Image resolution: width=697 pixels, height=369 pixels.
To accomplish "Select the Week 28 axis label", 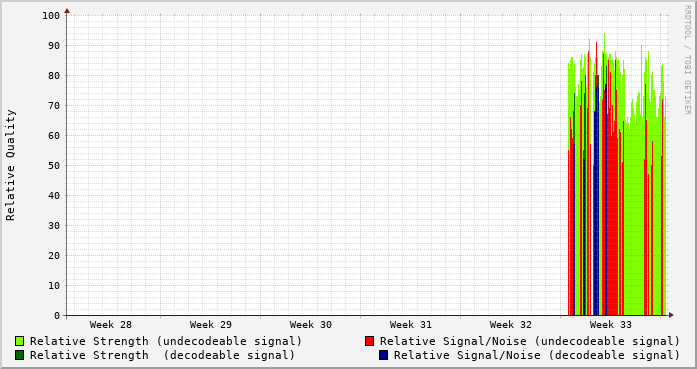I will (x=111, y=325).
